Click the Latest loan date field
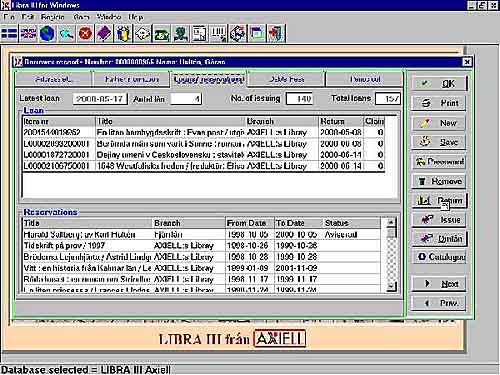 [x=100, y=99]
